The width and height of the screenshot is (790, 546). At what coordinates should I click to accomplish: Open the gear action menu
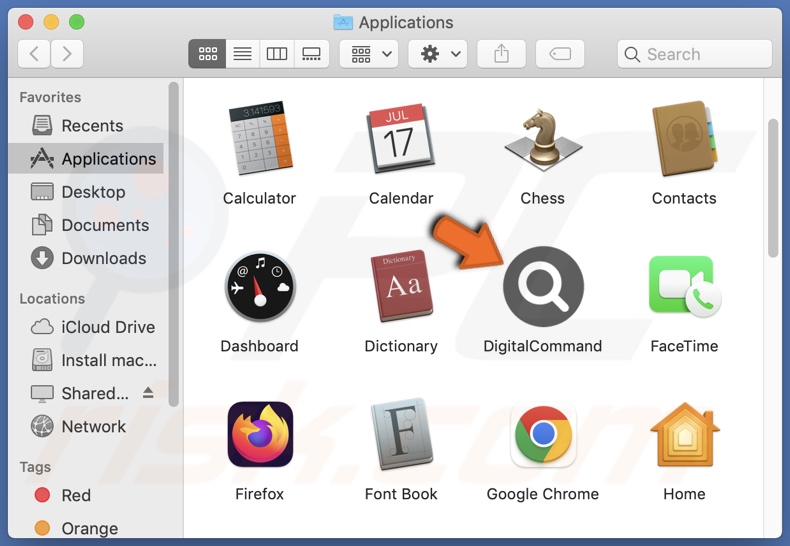pyautogui.click(x=438, y=54)
